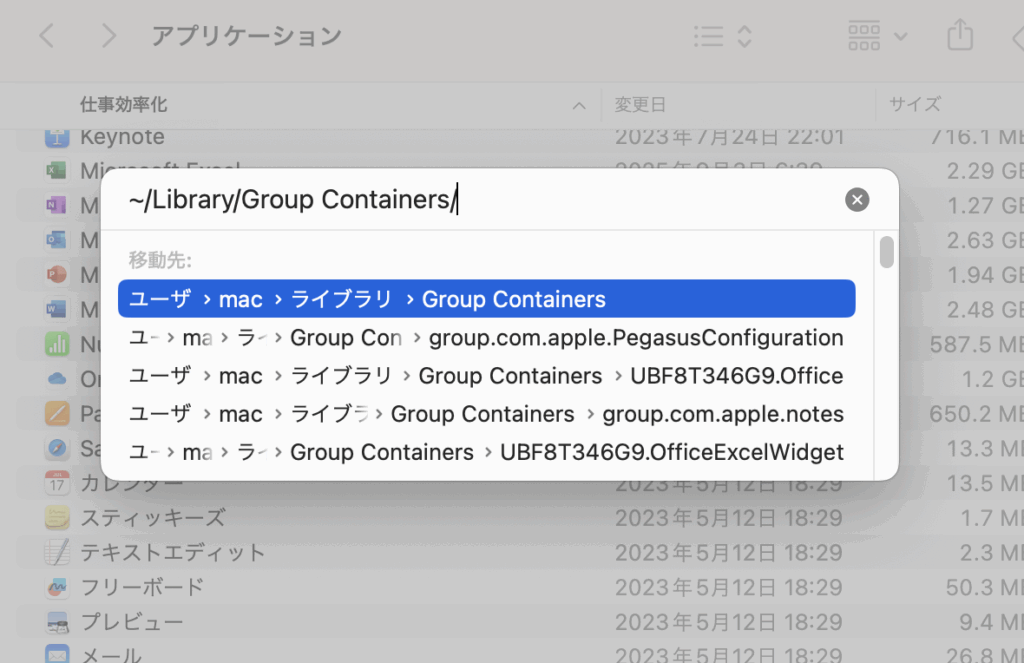Click the テキストエディット app icon

tap(57, 552)
